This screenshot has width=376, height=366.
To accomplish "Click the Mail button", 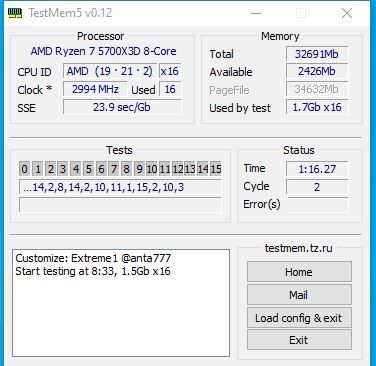I will pos(299,295).
